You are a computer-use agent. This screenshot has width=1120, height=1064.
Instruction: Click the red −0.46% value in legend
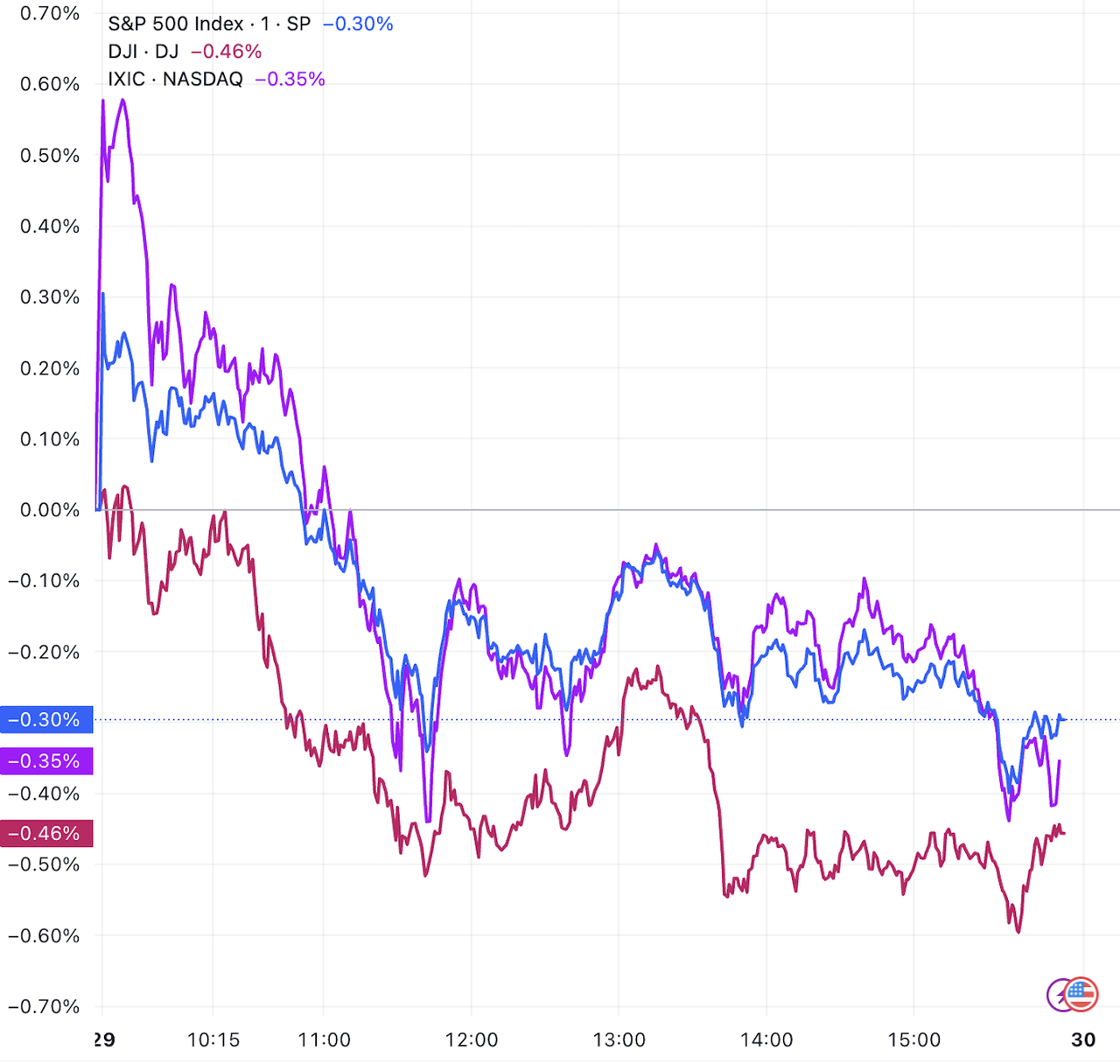(x=226, y=52)
